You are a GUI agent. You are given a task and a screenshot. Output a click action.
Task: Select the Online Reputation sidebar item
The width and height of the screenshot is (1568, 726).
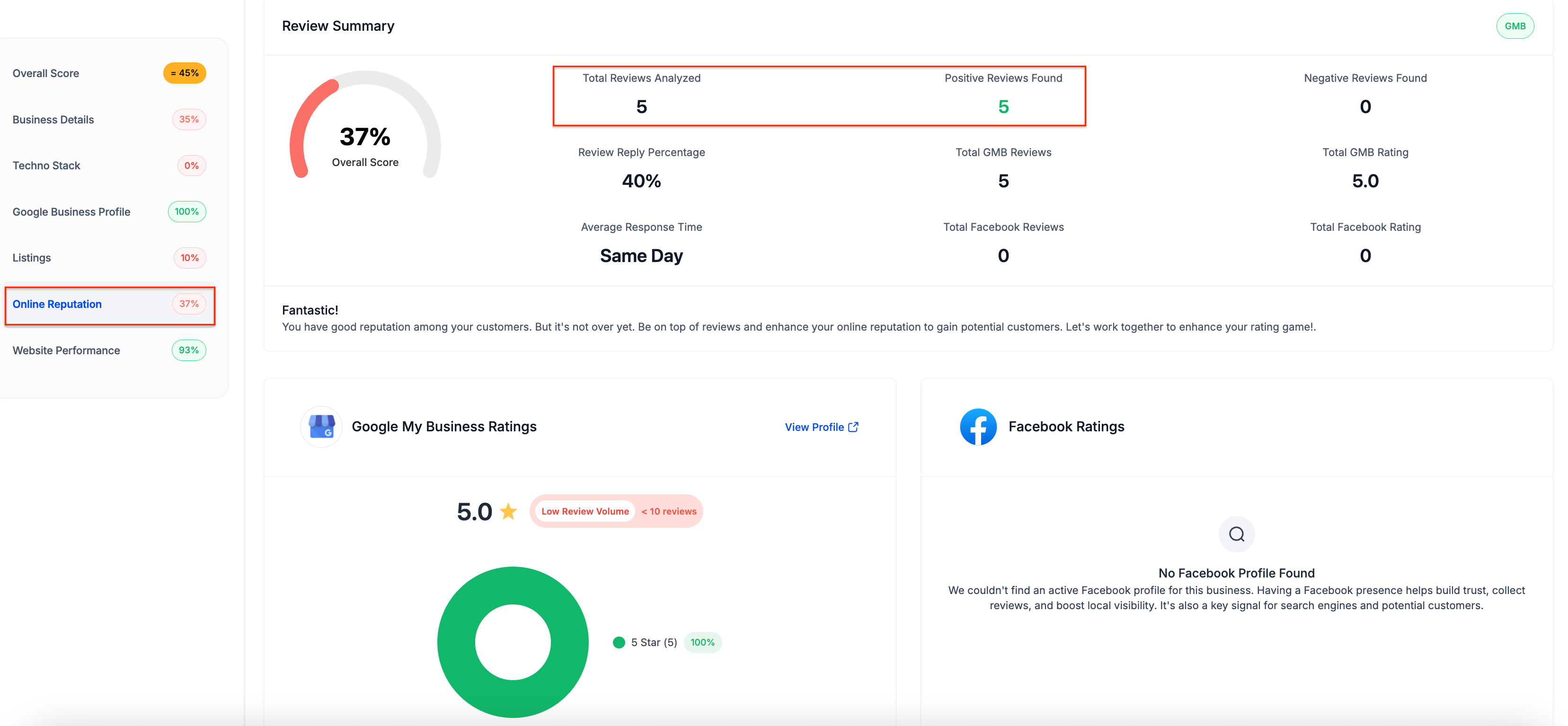coord(57,304)
